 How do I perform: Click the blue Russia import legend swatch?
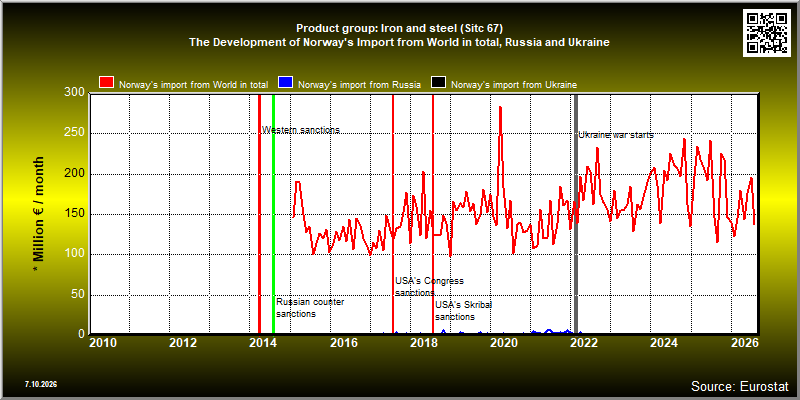pyautogui.click(x=285, y=84)
